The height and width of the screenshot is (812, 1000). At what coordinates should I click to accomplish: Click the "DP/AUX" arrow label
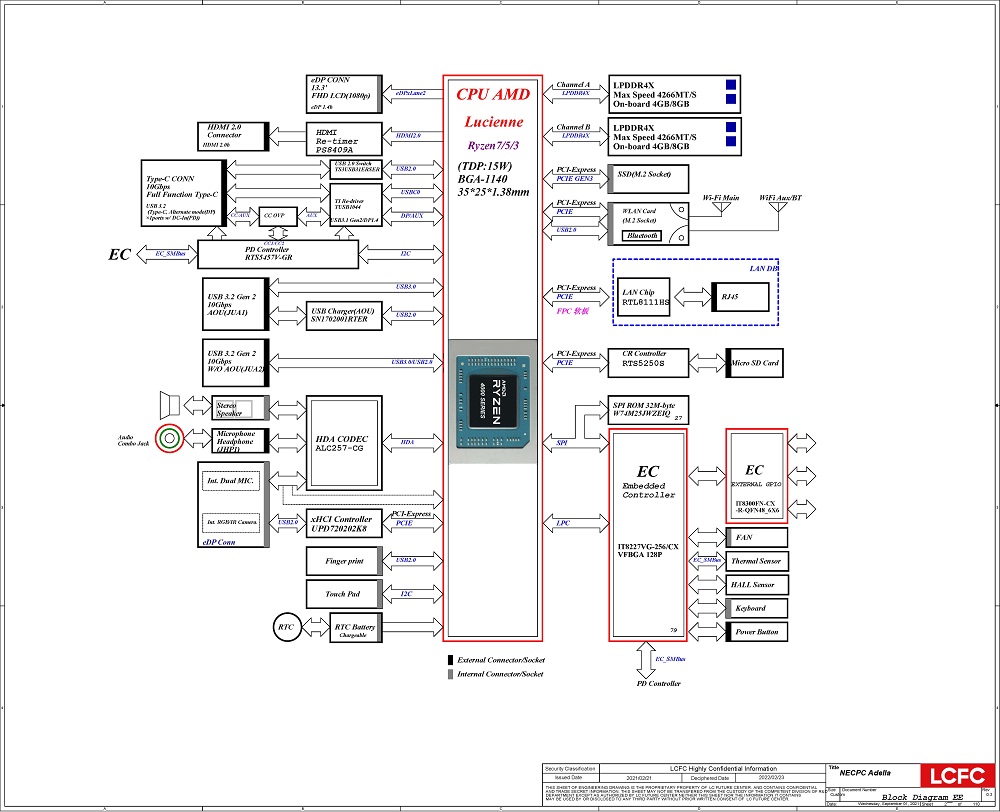(412, 216)
